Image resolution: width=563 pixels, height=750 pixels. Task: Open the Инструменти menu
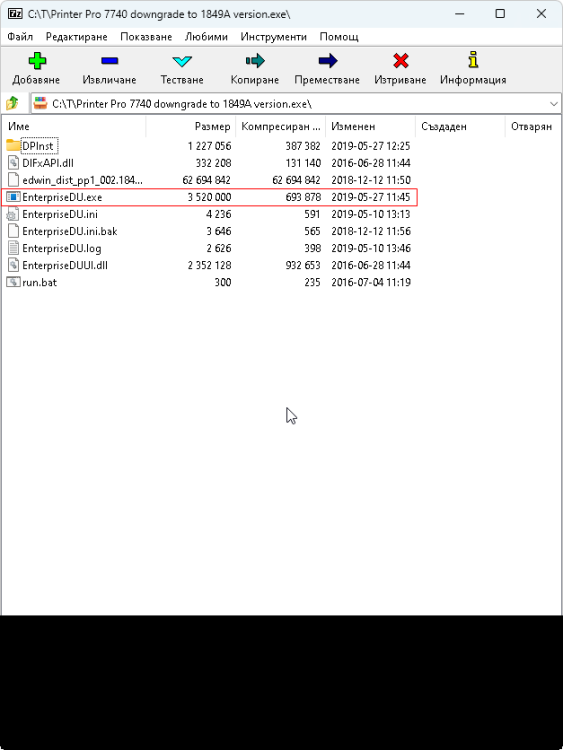[274, 37]
